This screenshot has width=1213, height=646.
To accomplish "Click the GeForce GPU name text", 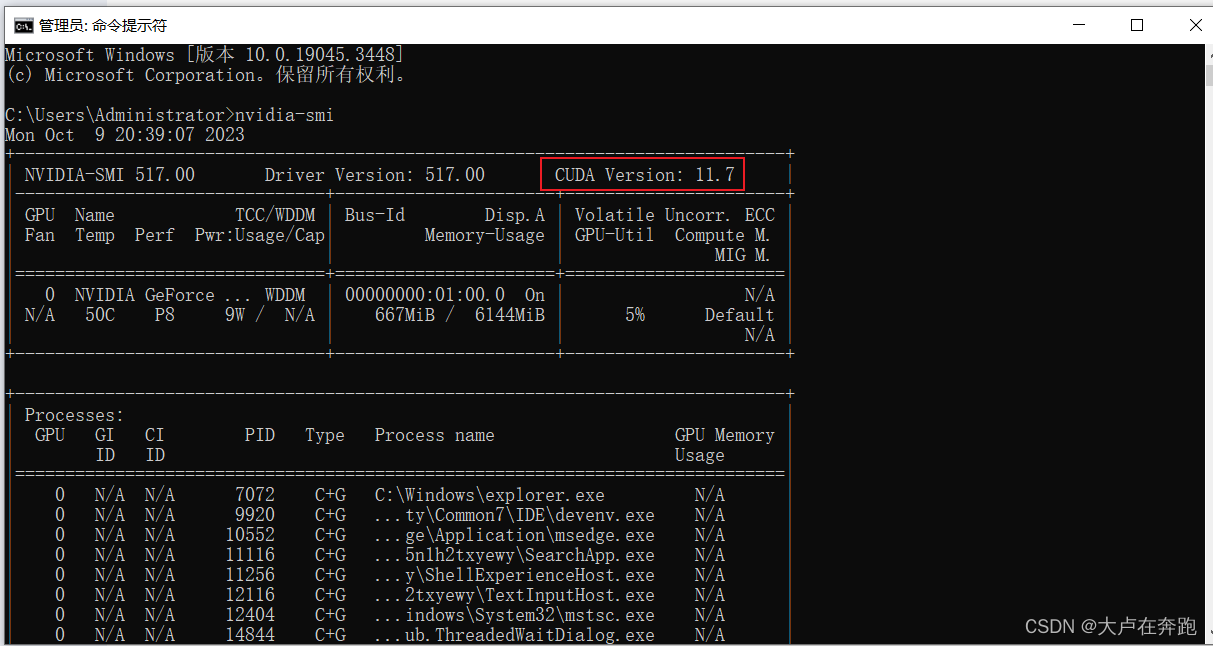I will 180,294.
